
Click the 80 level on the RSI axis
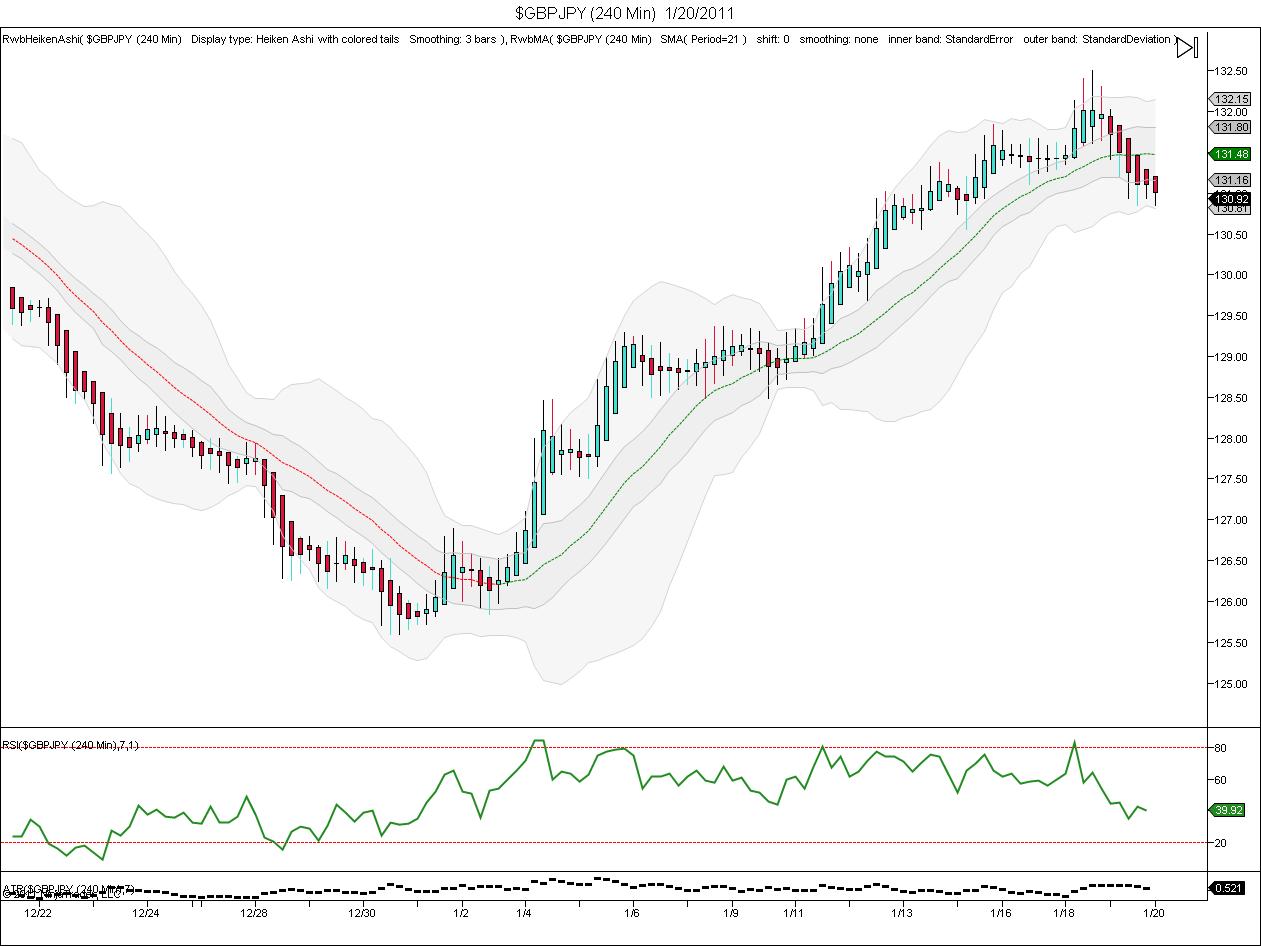pyautogui.click(x=1220, y=748)
